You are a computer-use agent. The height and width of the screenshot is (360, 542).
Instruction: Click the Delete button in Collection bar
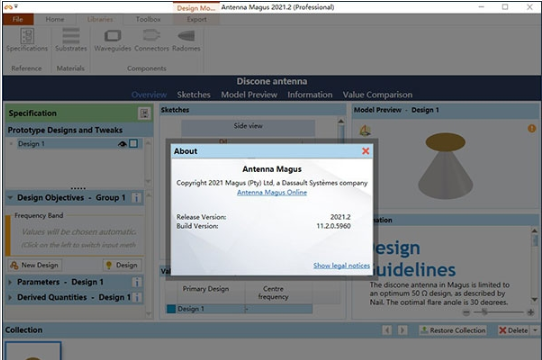514,330
